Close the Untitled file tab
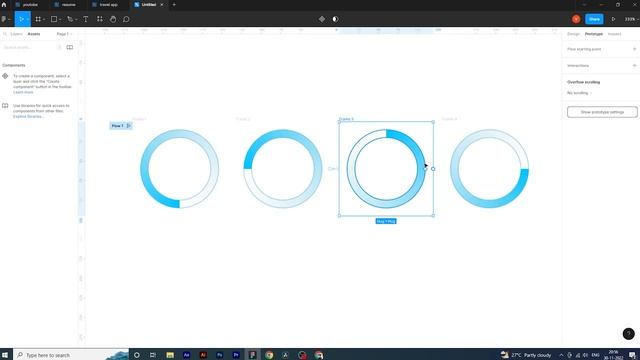The height and width of the screenshot is (360, 640). (162, 4)
